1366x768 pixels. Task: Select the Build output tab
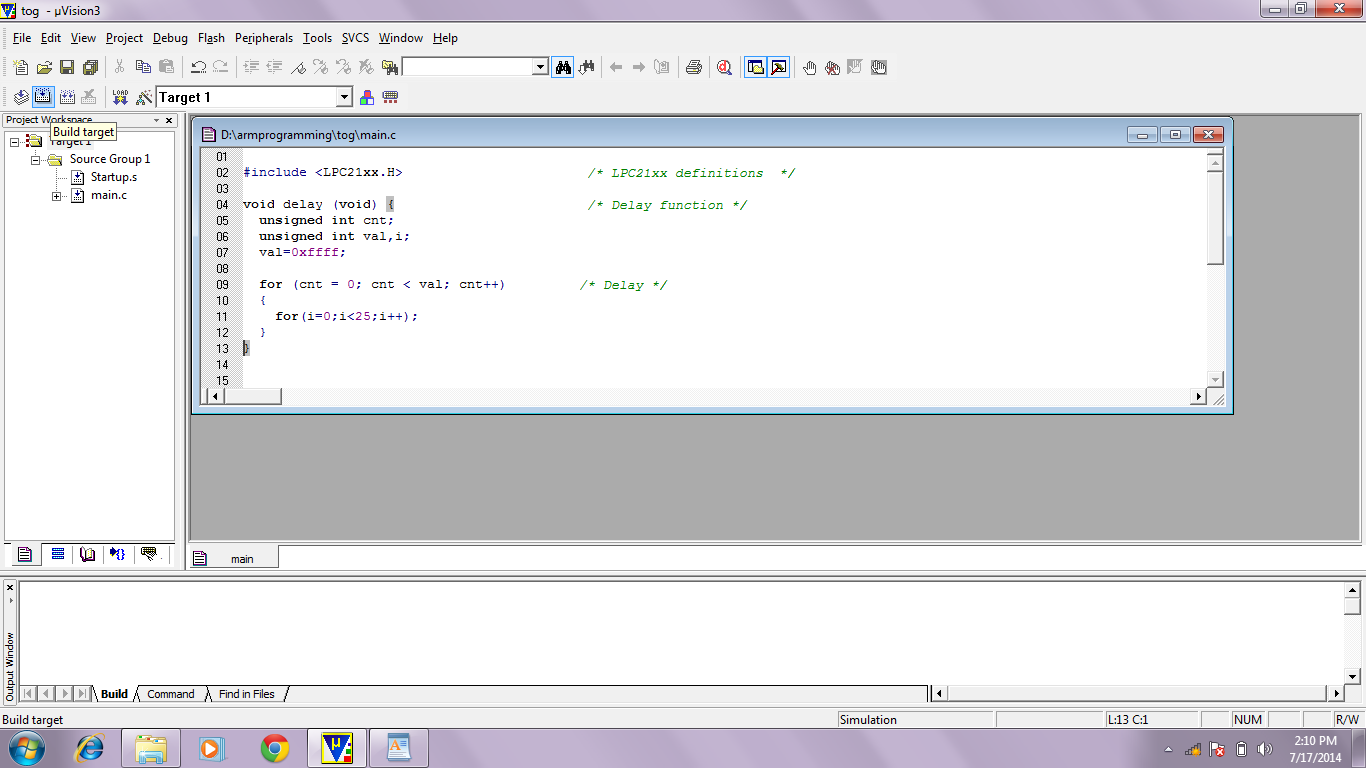click(x=115, y=694)
